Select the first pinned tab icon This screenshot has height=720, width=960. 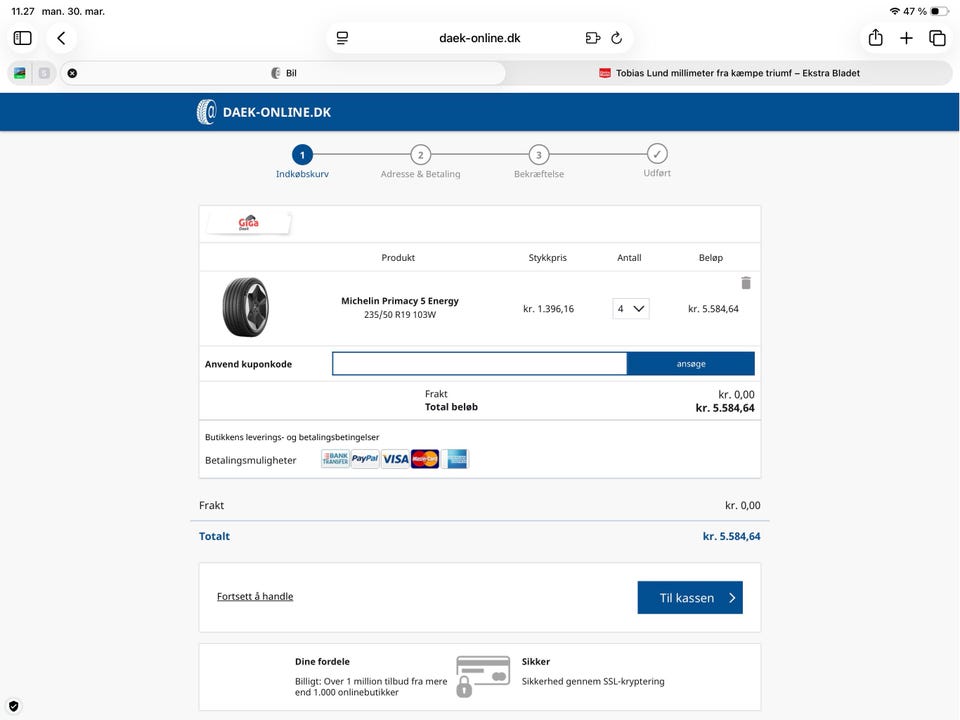(x=20, y=73)
